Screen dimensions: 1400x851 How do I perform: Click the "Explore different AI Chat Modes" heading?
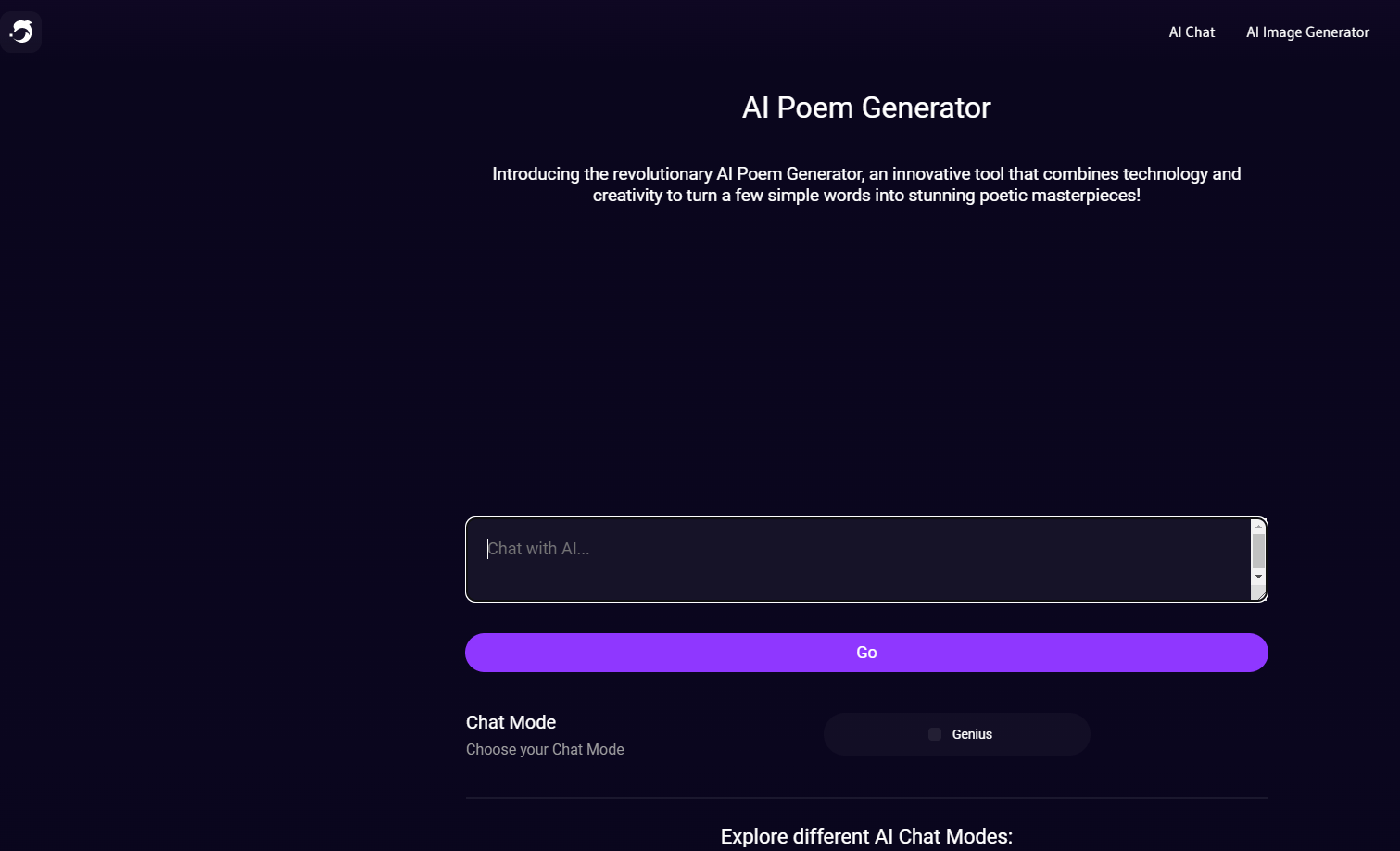point(866,836)
